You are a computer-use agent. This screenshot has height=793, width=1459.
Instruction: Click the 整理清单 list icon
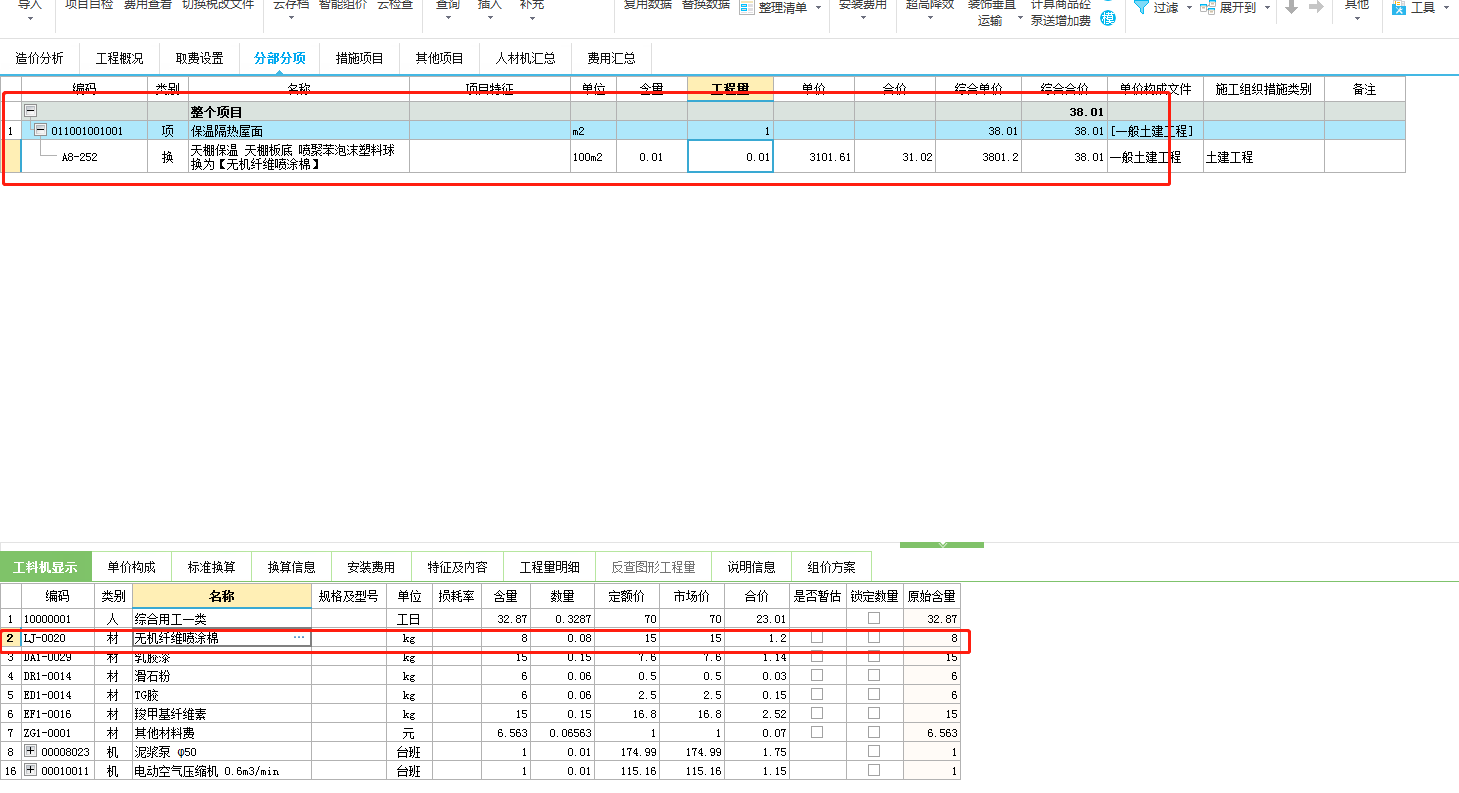coord(747,7)
